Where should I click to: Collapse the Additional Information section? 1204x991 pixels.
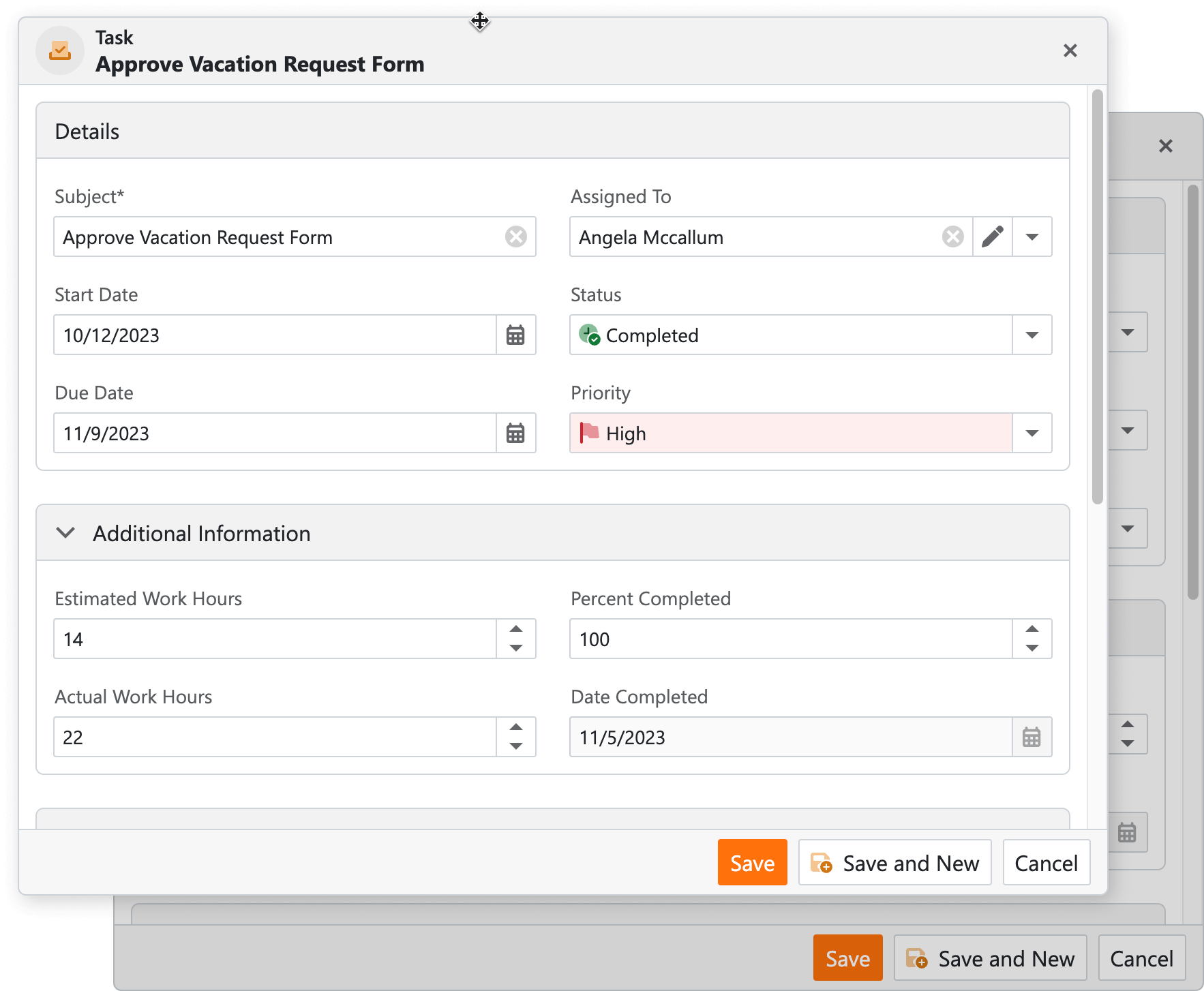click(x=65, y=533)
